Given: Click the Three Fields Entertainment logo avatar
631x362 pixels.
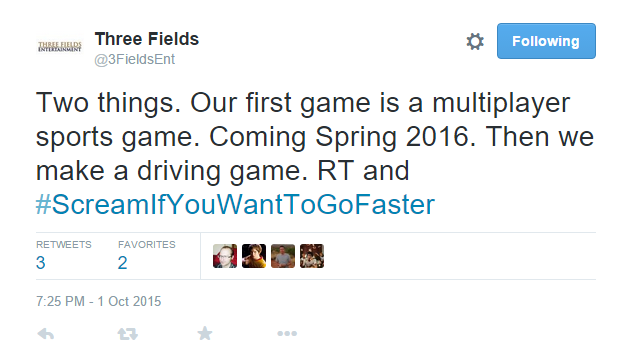Looking at the screenshot, I should coord(60,47).
